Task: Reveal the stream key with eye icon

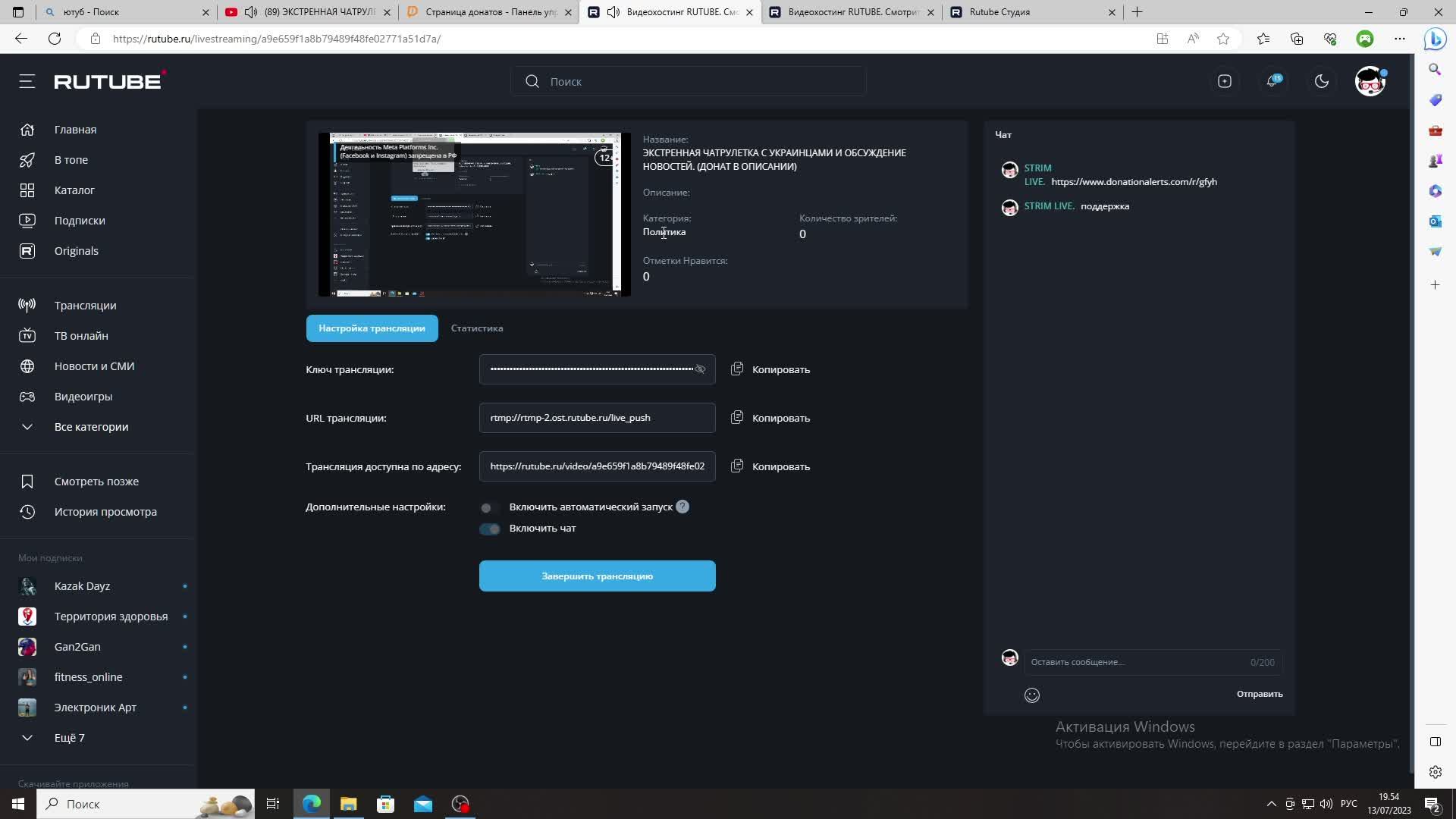Action: pyautogui.click(x=700, y=369)
